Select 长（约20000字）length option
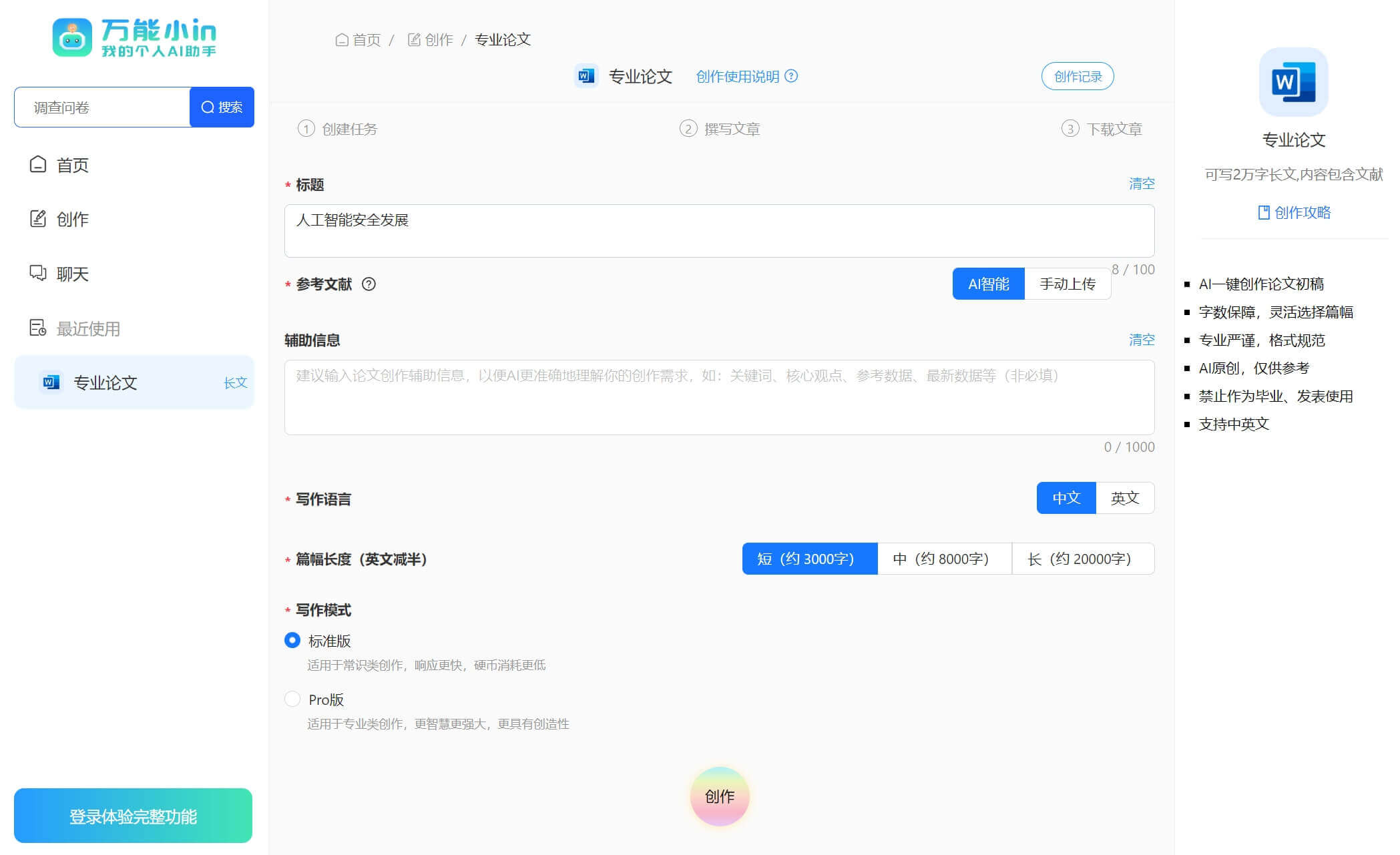Viewport: 1400px width, 855px height. 1082,559
